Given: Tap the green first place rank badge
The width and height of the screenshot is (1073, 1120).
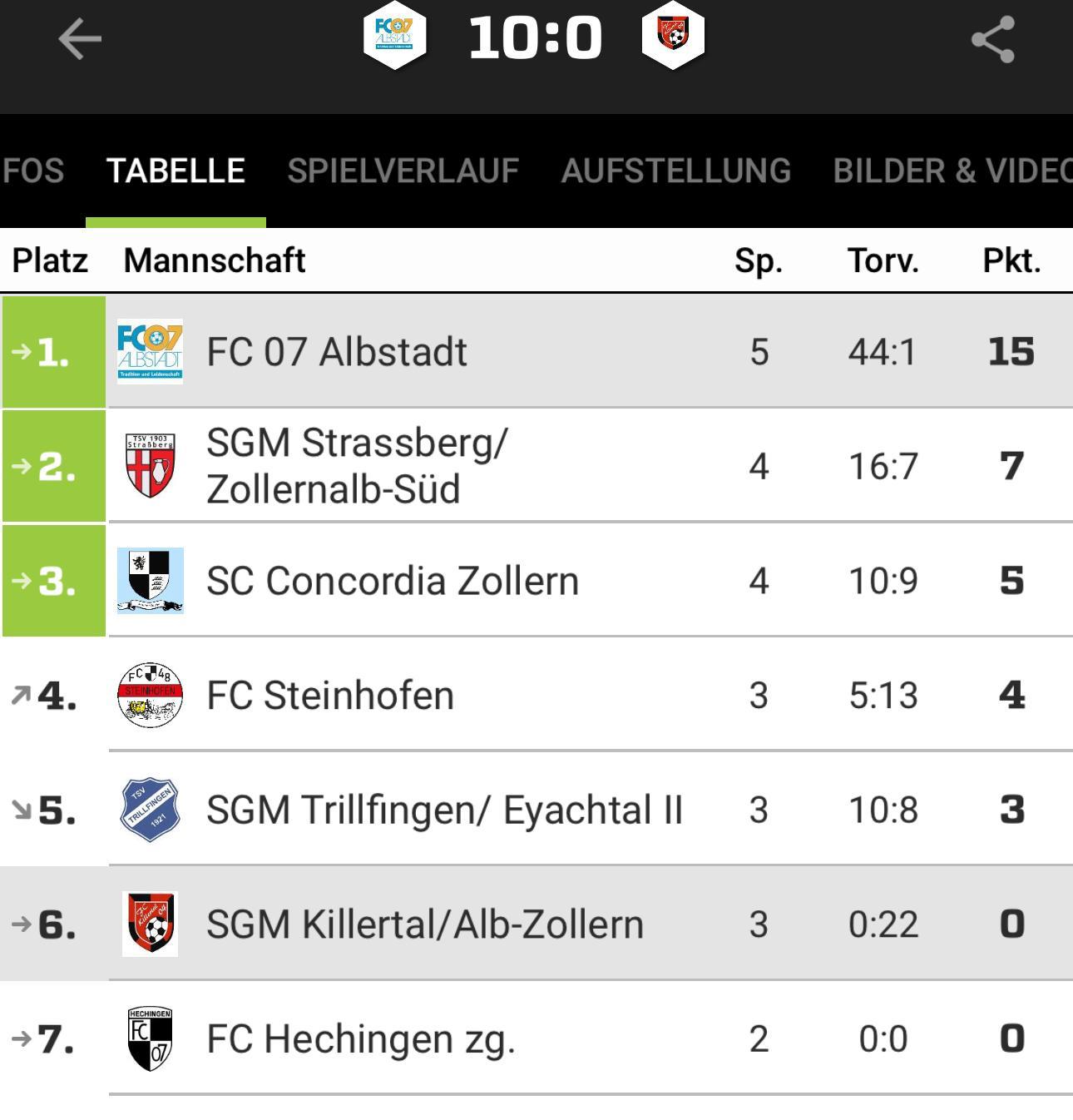Looking at the screenshot, I should tap(53, 352).
